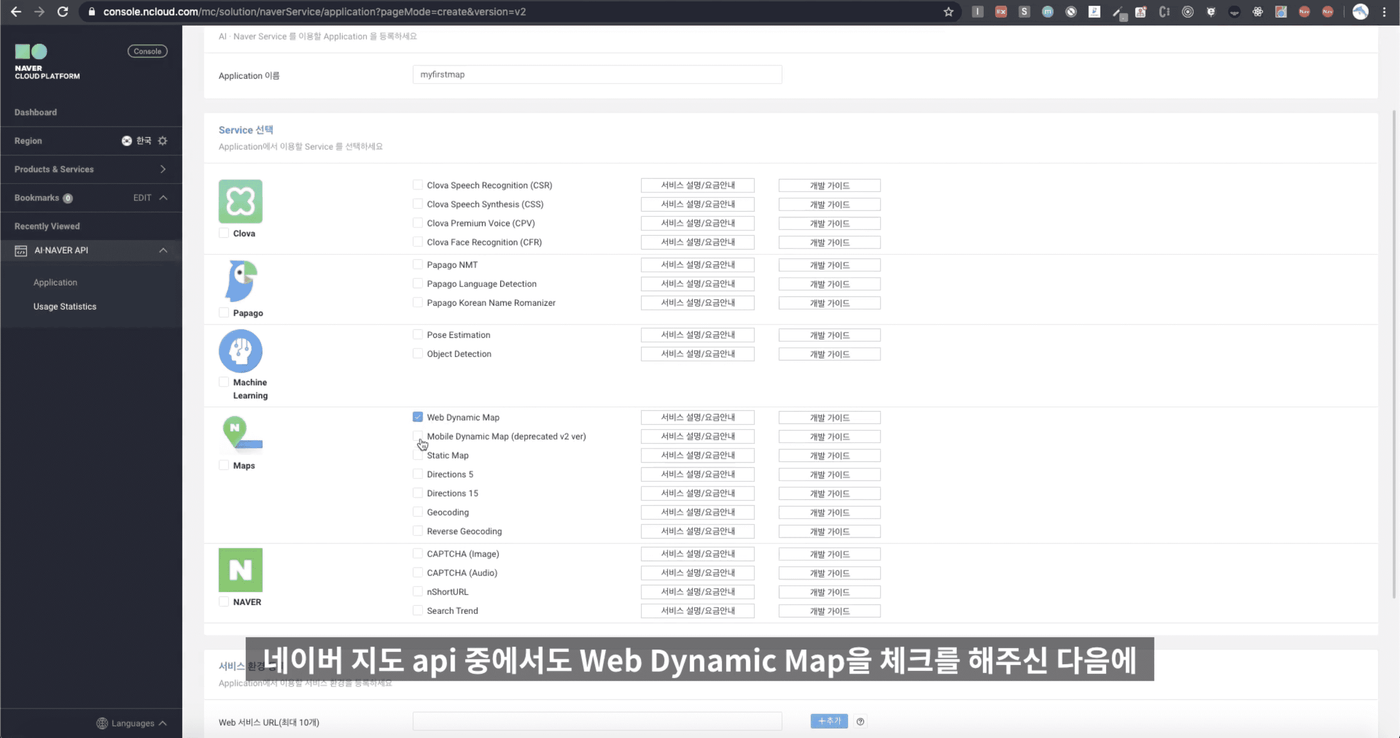The image size is (1400, 738).
Task: Click the Korea region flag icon
Action: pos(127,141)
